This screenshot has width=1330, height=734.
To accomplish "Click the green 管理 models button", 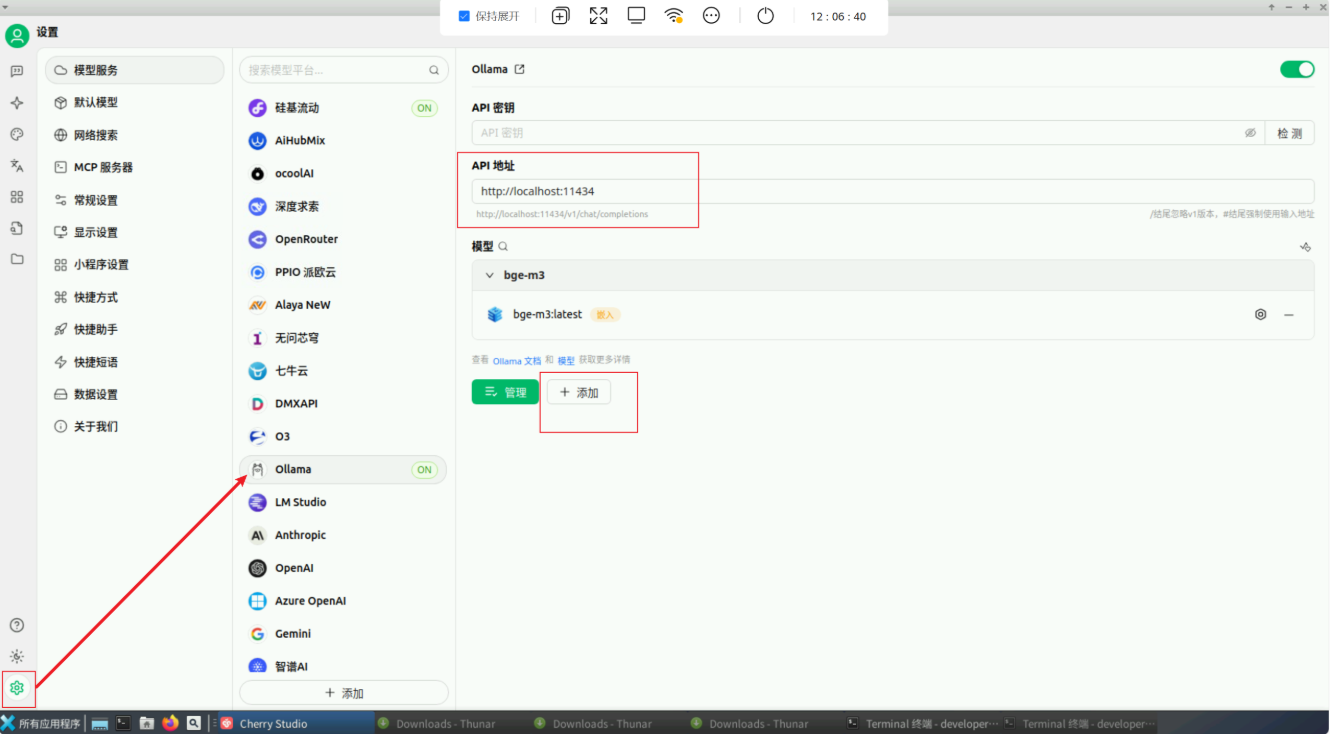I will pyautogui.click(x=505, y=392).
